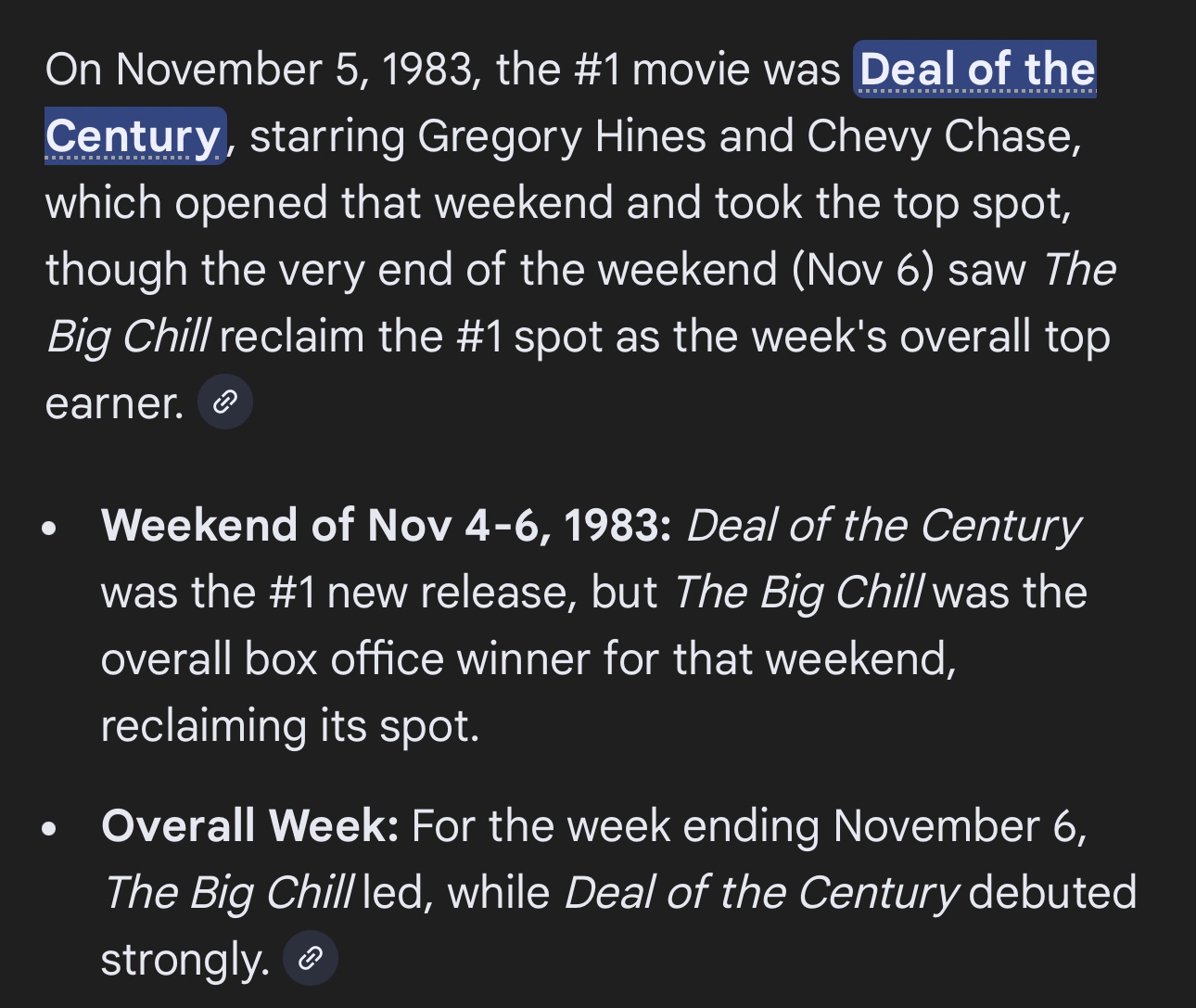
Task: Click the highlighted word "Century" in the first paragraph
Action: tap(133, 136)
